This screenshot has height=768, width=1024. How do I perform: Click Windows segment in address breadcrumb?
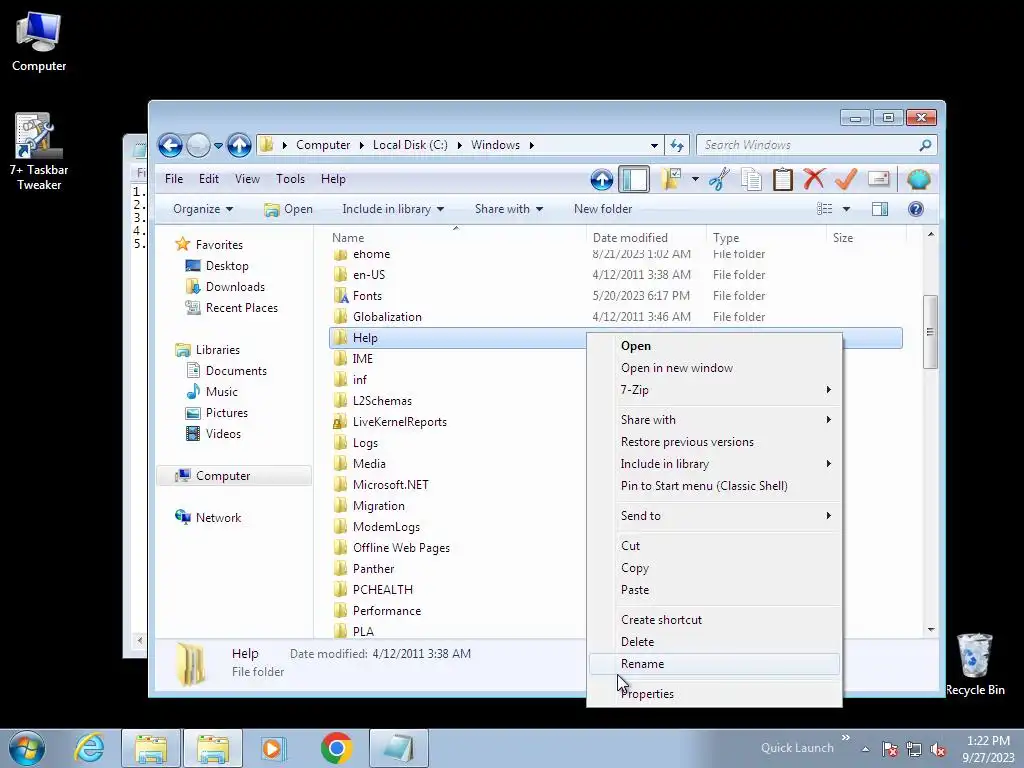coord(495,145)
